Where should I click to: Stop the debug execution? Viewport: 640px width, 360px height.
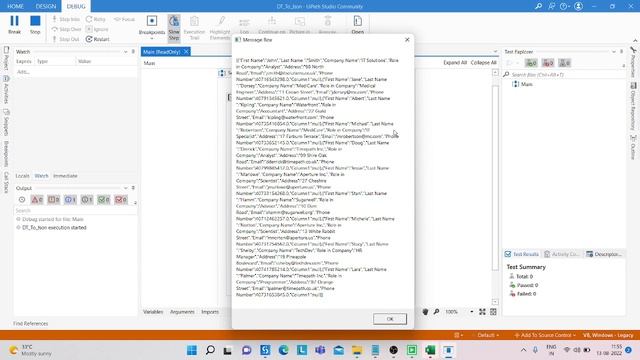pos(35,24)
